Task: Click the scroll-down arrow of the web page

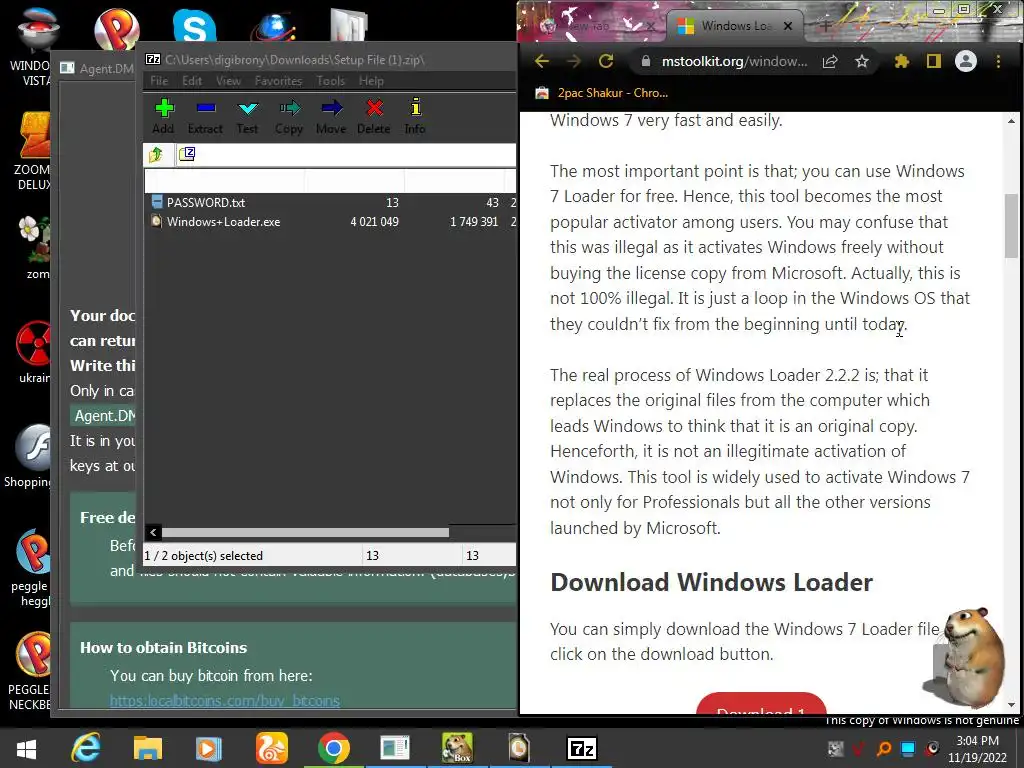Action: pos(1011,705)
